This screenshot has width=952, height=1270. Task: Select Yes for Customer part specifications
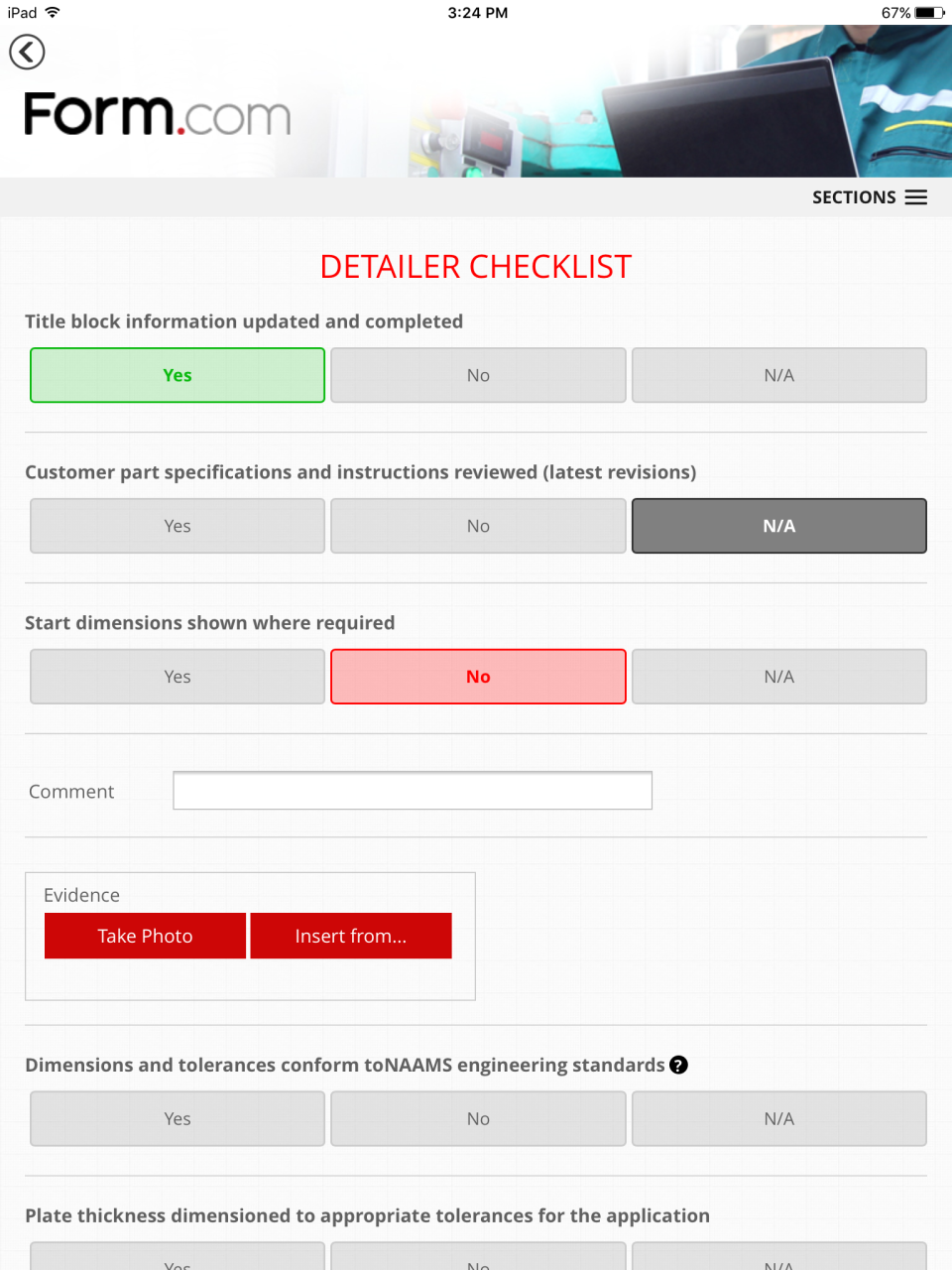178,526
